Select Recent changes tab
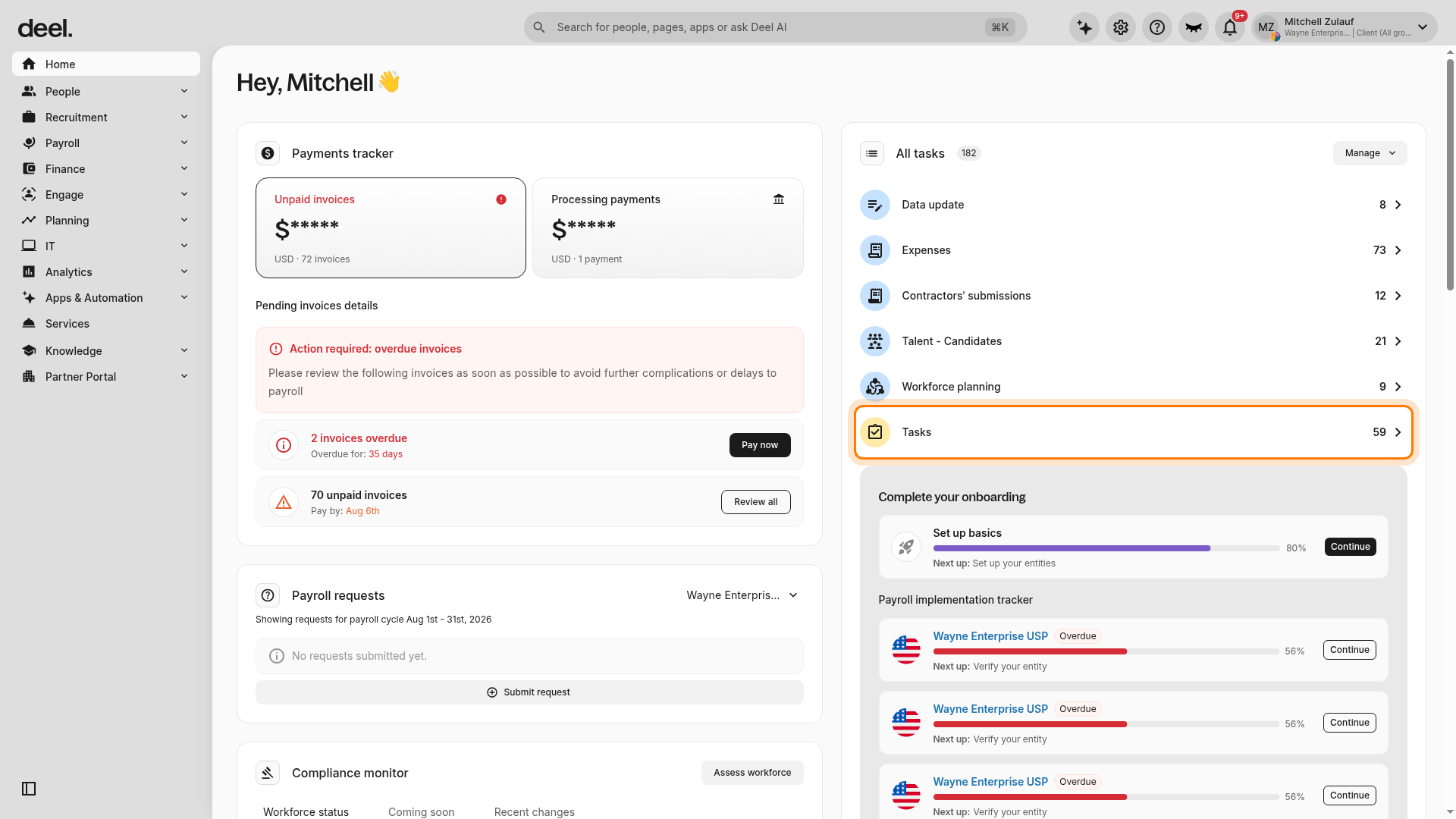Screen dimensions: 1456x819 (534, 811)
